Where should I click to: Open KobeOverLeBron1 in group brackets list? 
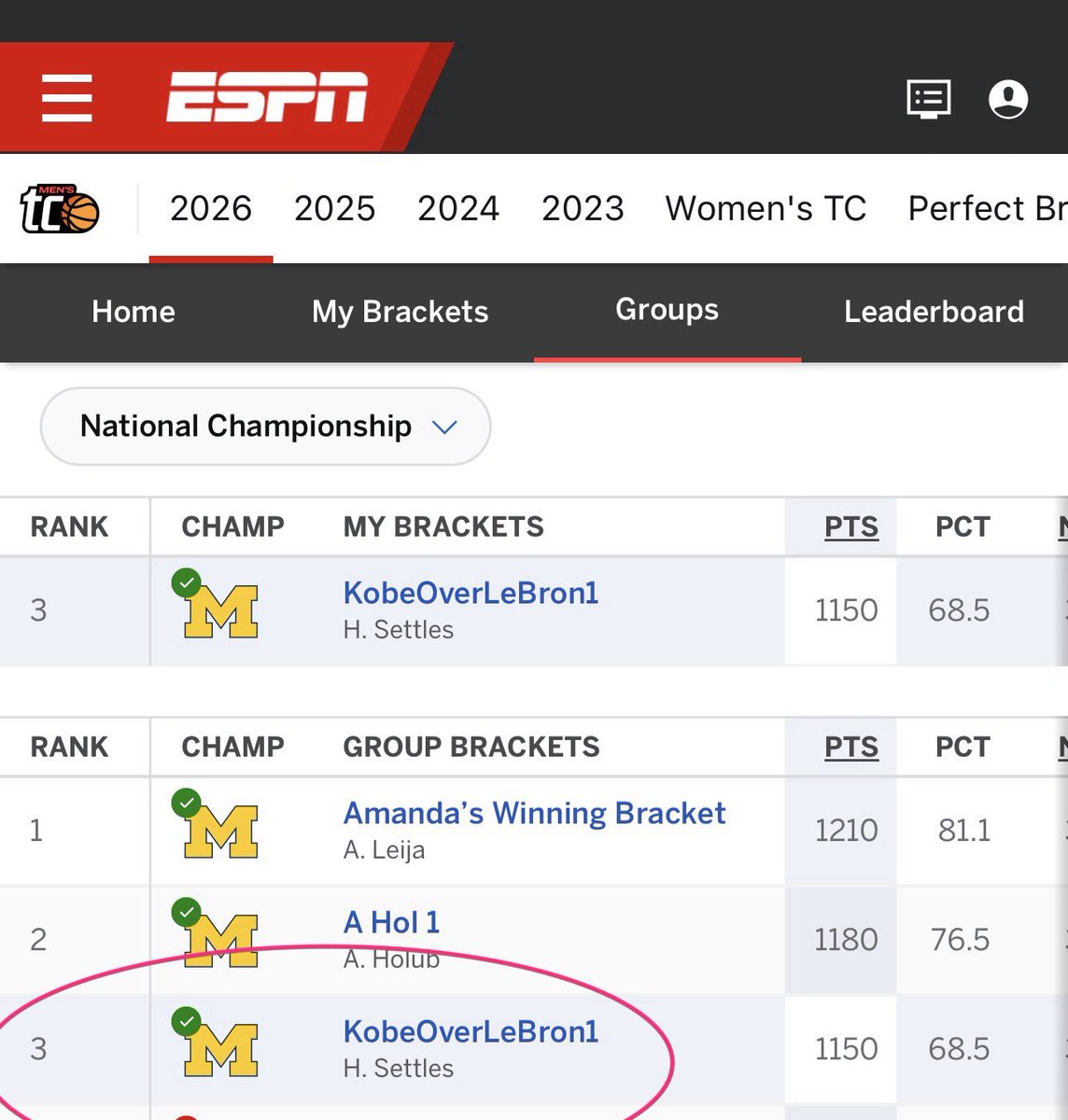pyautogui.click(x=471, y=1031)
